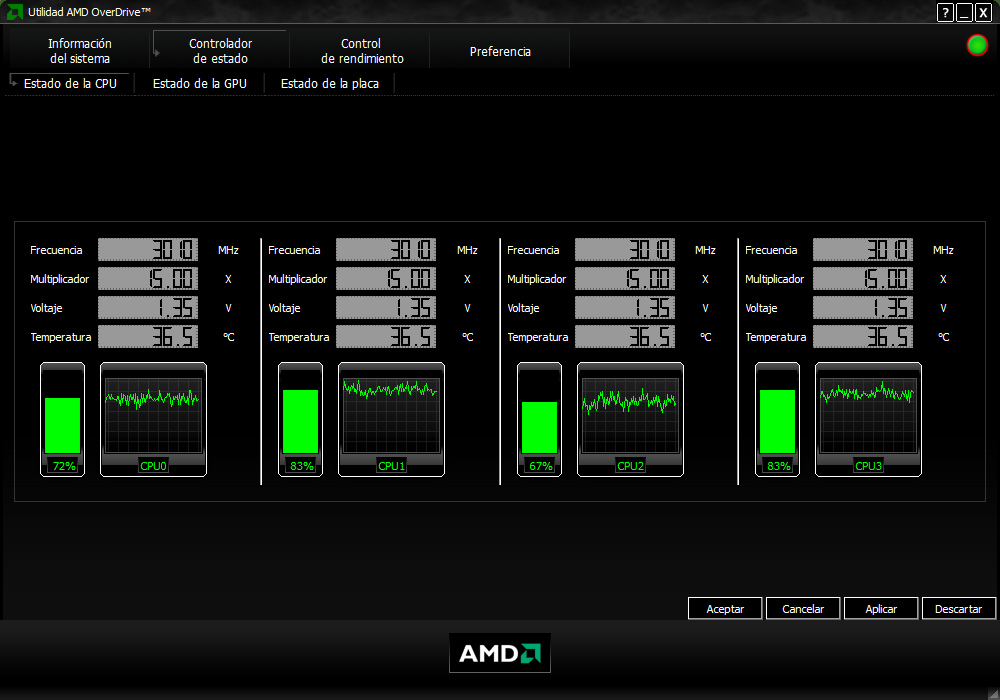Click the Cancelar button
The width and height of the screenshot is (1000, 700).
803,609
